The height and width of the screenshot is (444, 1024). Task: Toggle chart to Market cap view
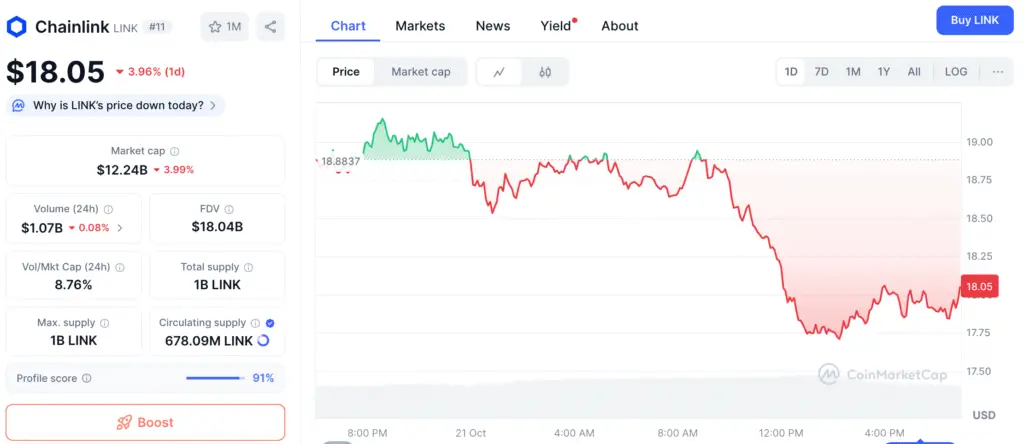(x=421, y=72)
